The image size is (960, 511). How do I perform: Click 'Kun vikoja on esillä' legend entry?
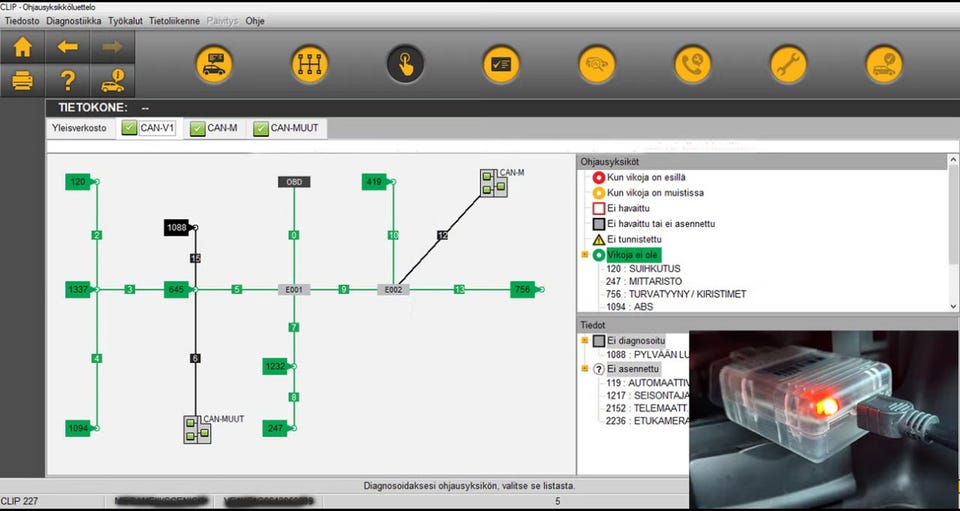click(x=646, y=177)
